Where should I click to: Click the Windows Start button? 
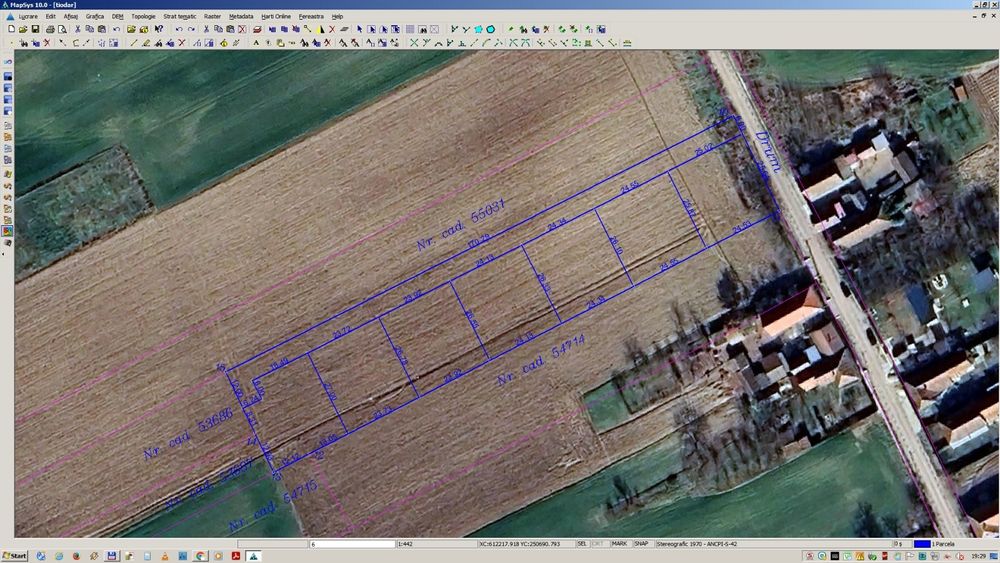(x=15, y=556)
